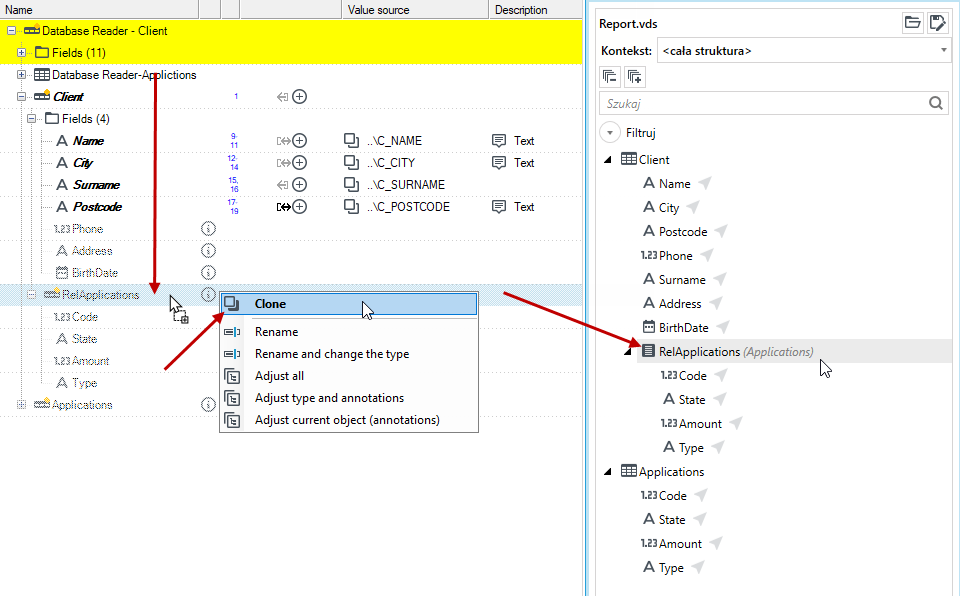
Task: Click the expand all nodes icon
Action: pyautogui.click(x=635, y=77)
